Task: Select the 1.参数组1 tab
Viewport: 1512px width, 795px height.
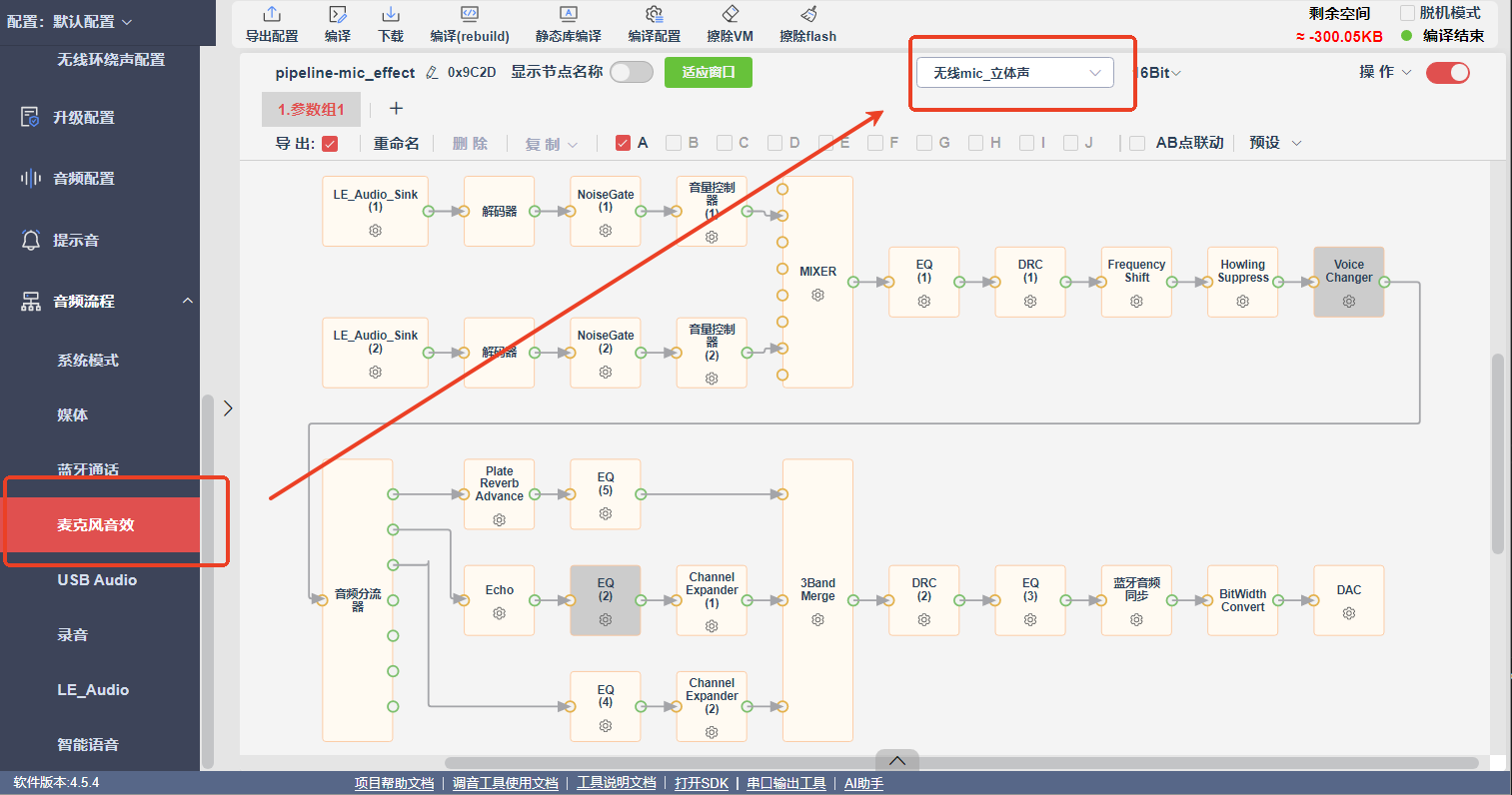Action: [311, 110]
